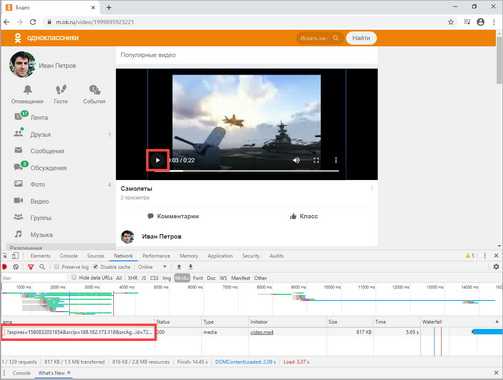Open the Оповещения bell icon
The width and height of the screenshot is (503, 380).
[x=27, y=89]
